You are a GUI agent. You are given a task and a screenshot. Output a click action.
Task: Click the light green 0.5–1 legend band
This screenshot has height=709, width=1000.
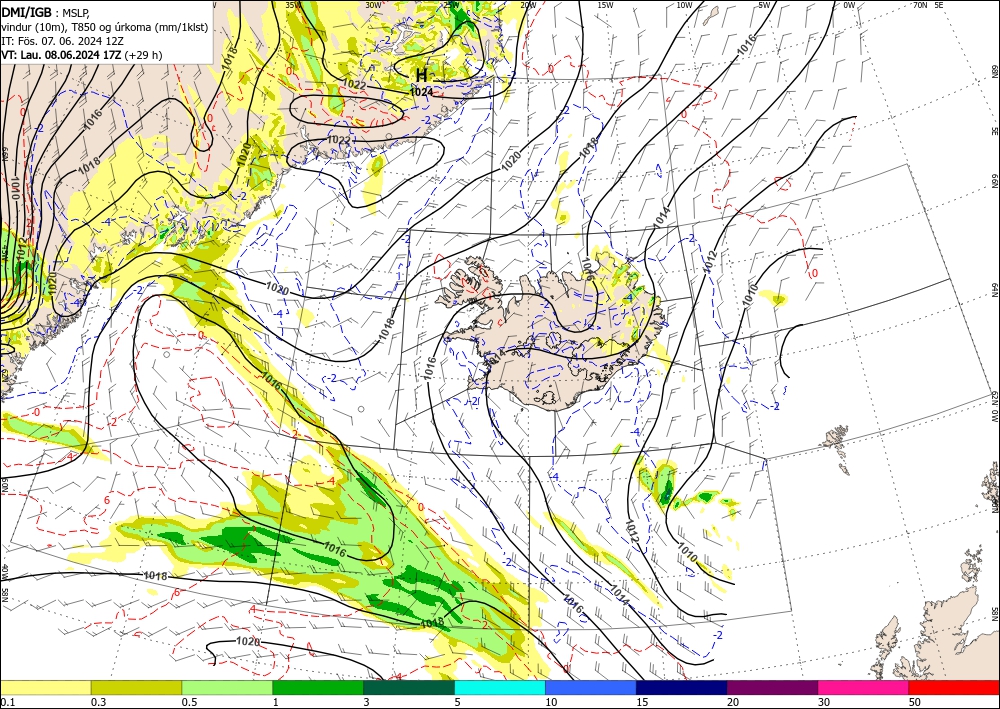coord(227,687)
